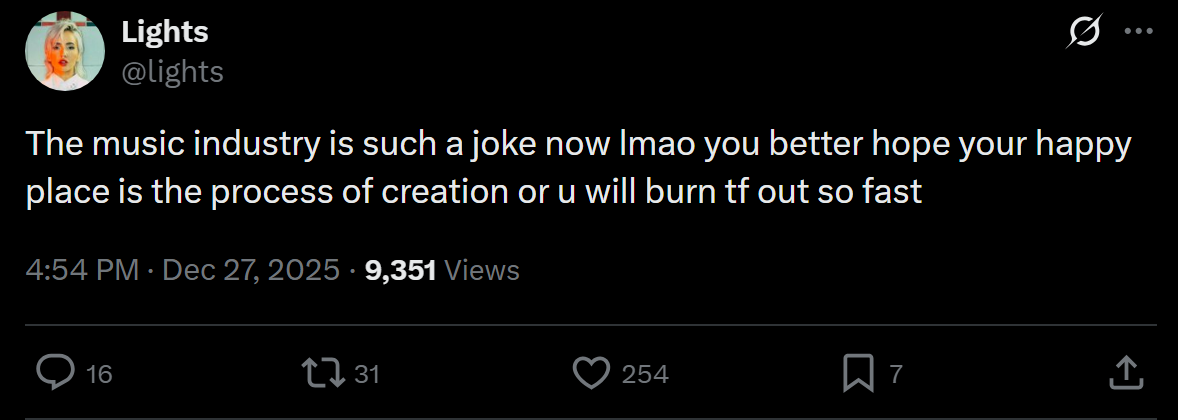The image size is (1178, 420).
Task: Click the reply count 16
Action: (100, 373)
